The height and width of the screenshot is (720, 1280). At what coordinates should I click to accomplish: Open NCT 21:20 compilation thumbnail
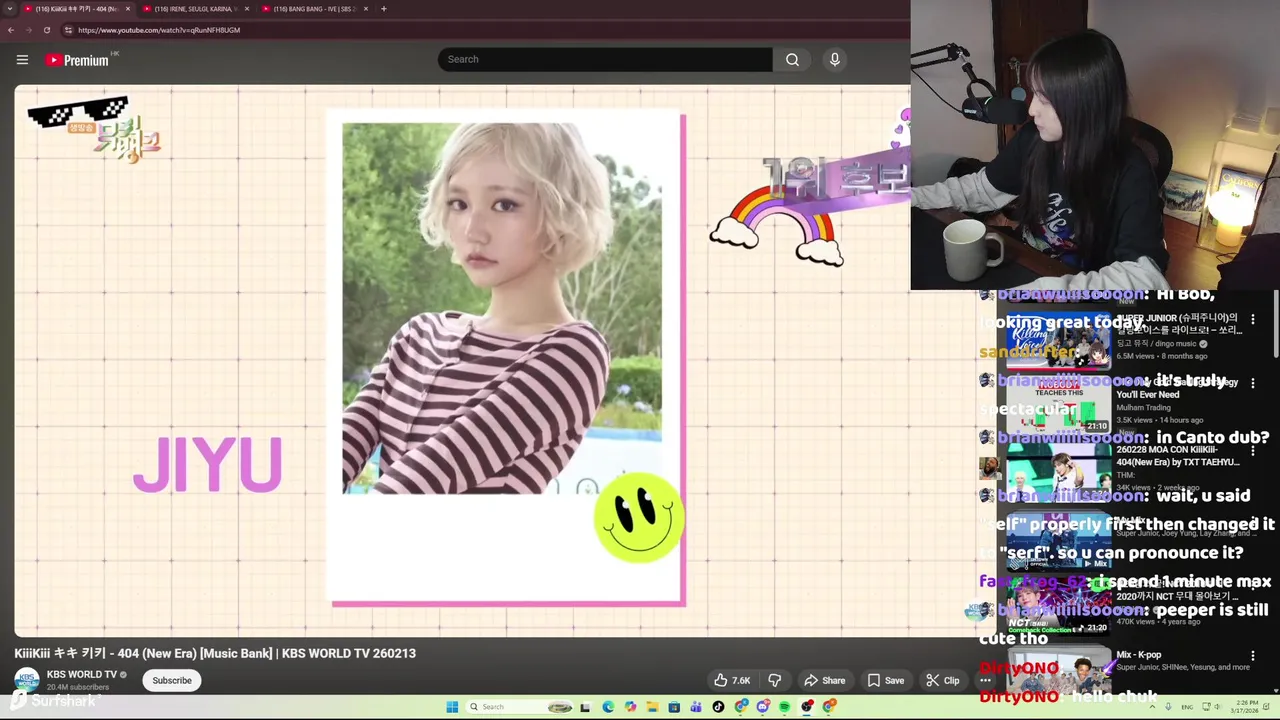[1058, 605]
